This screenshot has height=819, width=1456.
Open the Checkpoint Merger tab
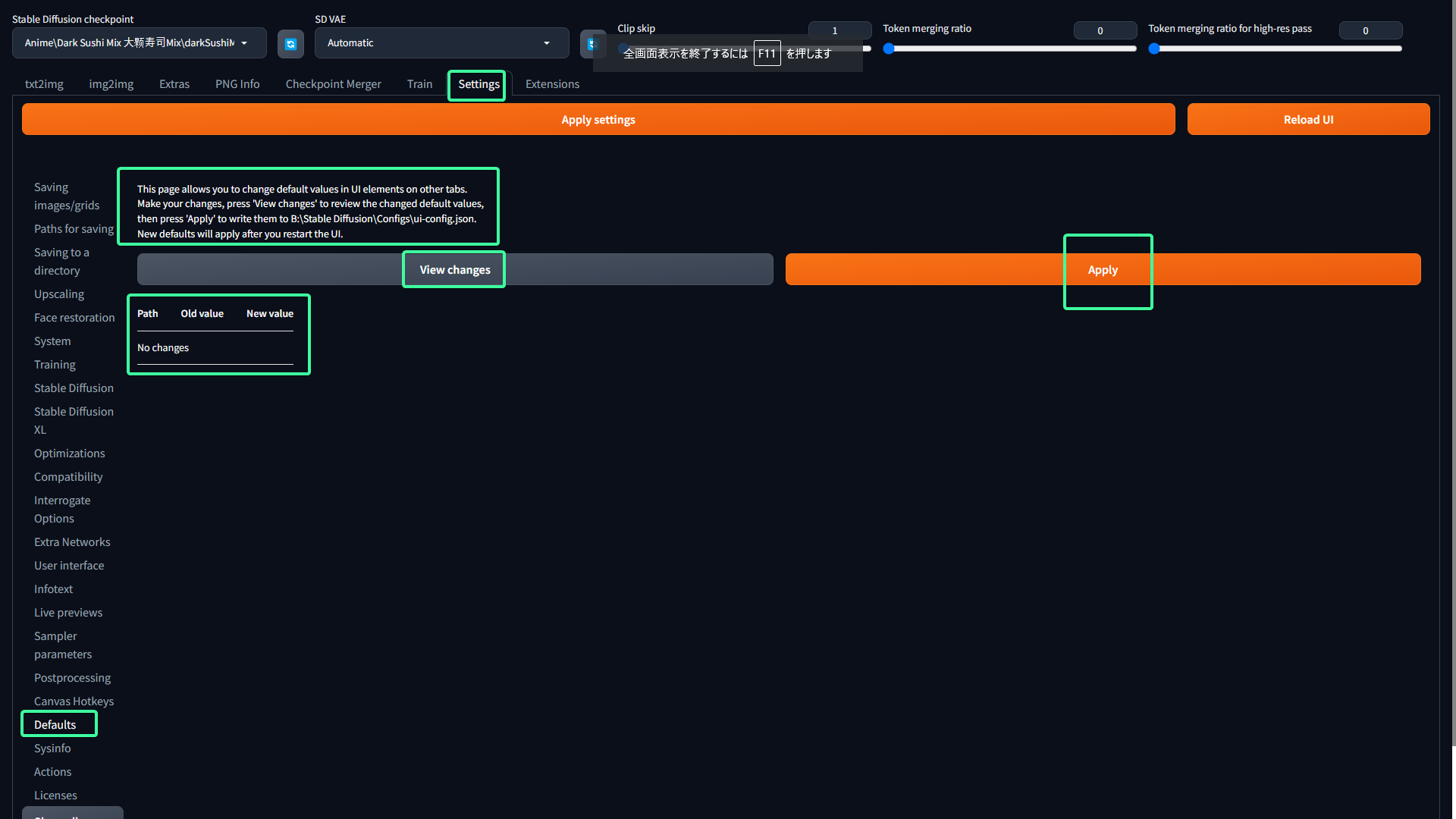333,84
